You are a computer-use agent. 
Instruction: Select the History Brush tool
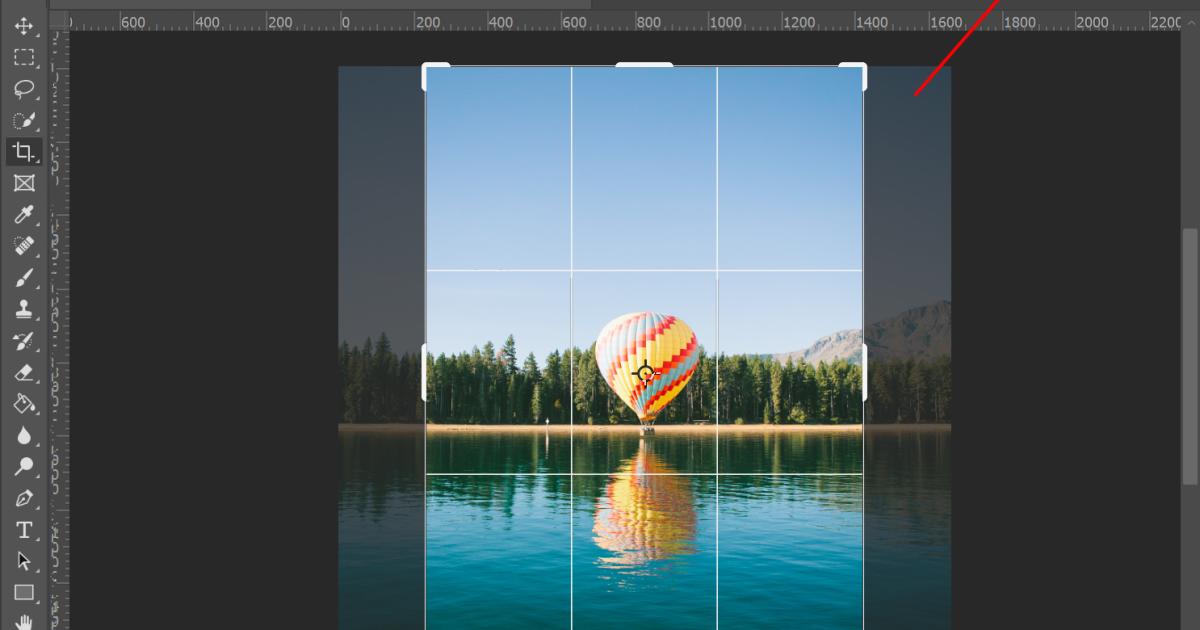click(25, 340)
